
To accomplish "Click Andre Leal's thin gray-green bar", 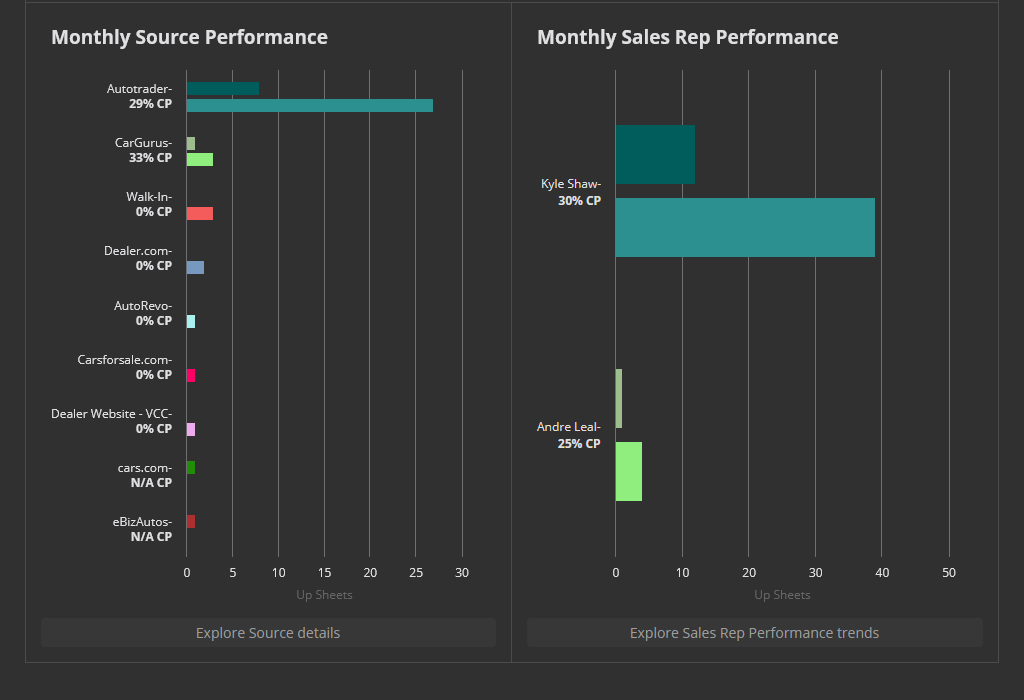I will click(x=618, y=398).
